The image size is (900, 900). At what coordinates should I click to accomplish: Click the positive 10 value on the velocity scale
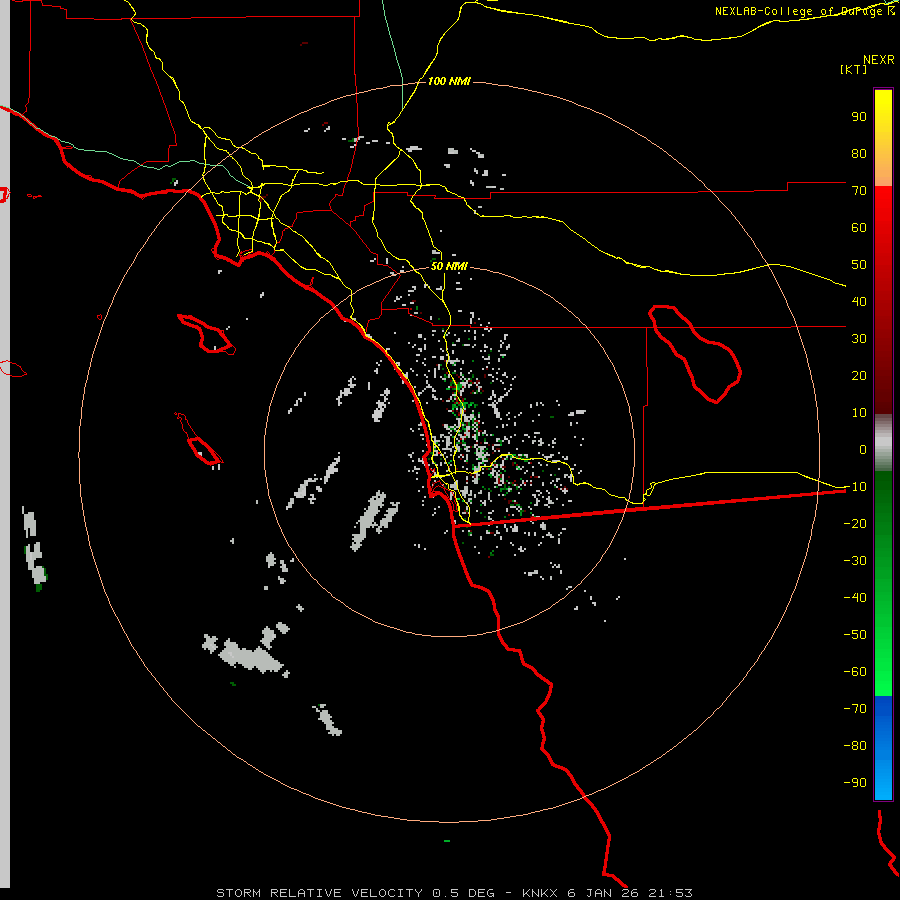(859, 413)
